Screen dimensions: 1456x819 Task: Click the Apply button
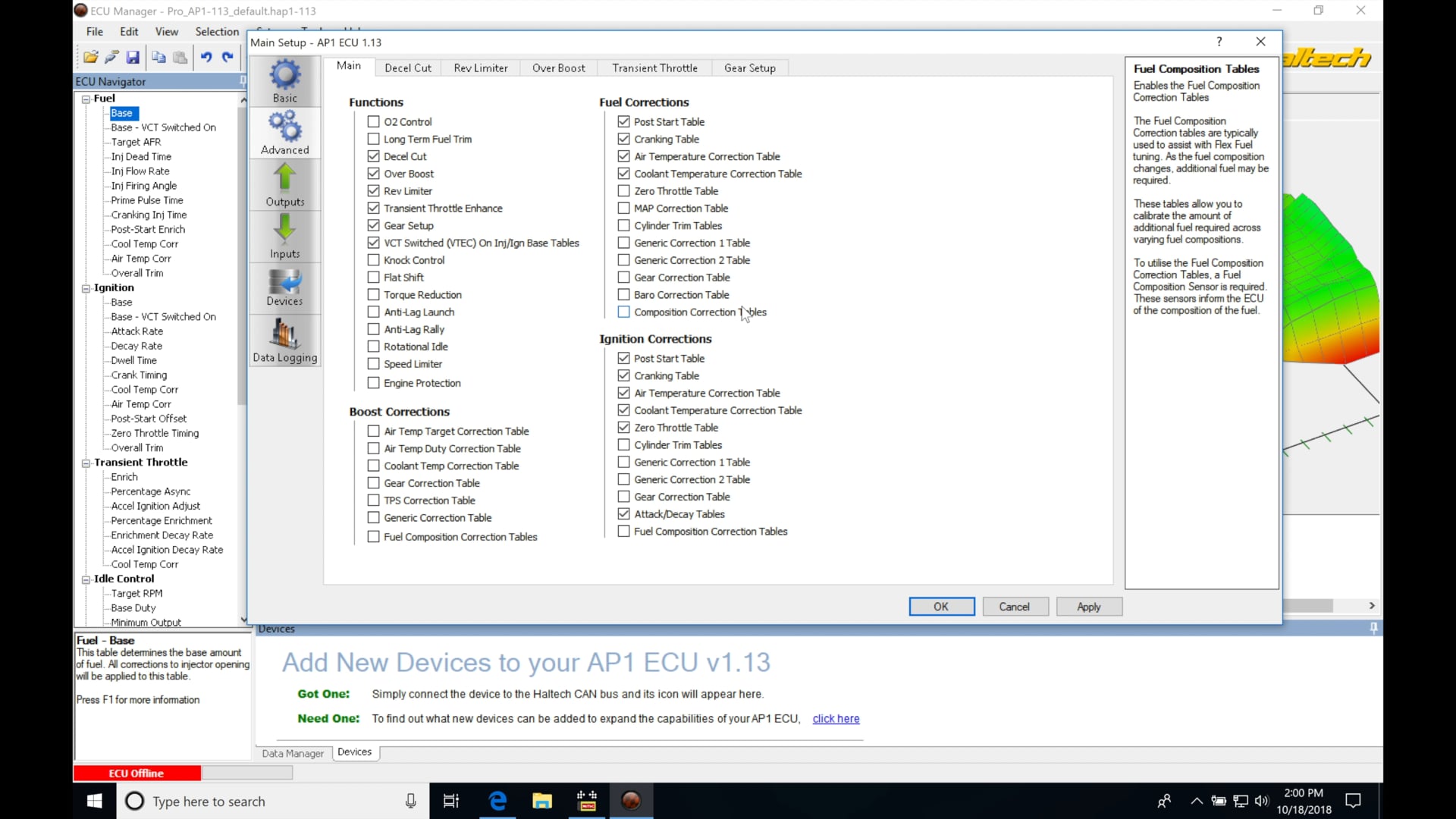(1088, 607)
